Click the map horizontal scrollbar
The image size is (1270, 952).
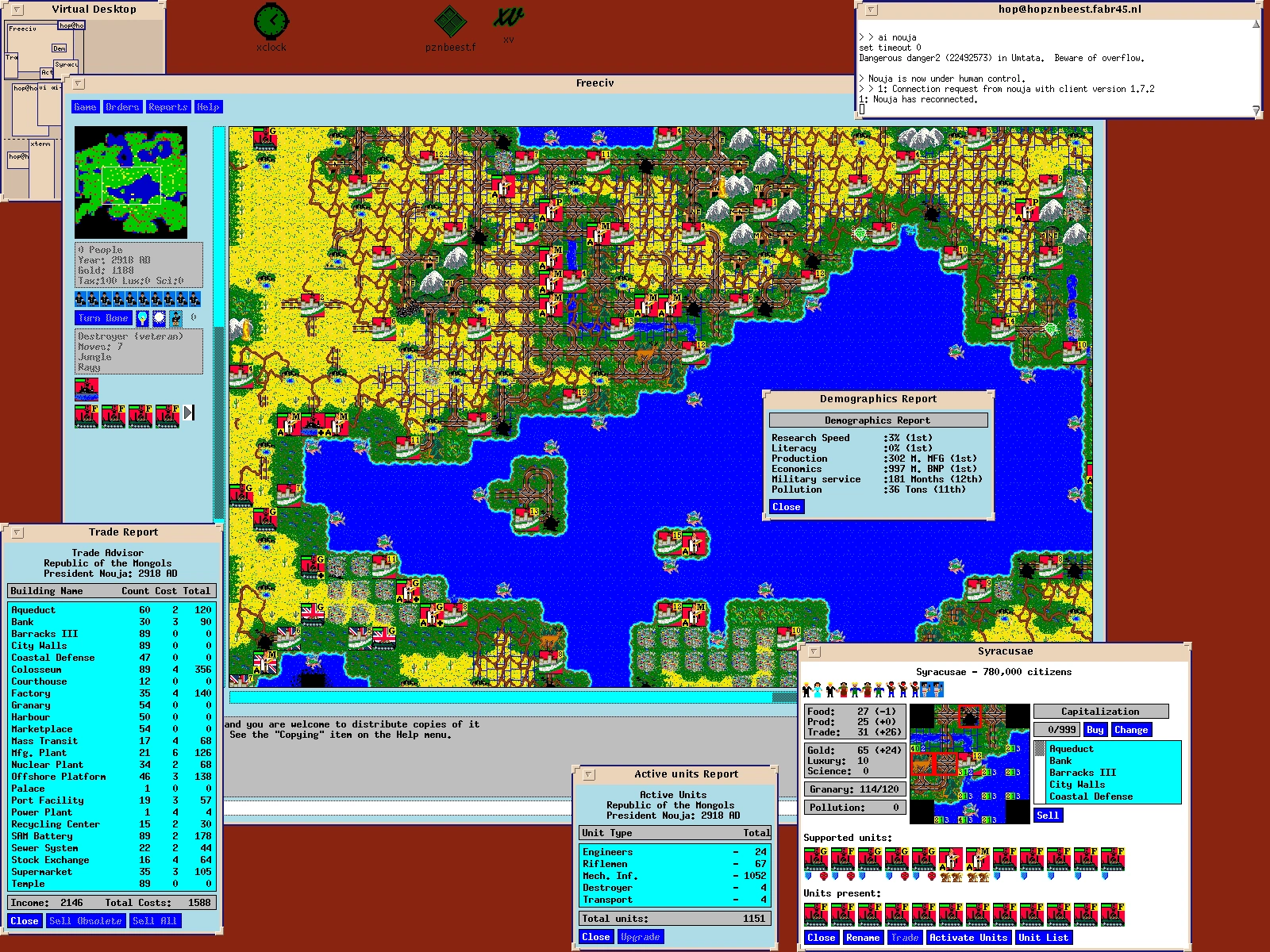513,697
